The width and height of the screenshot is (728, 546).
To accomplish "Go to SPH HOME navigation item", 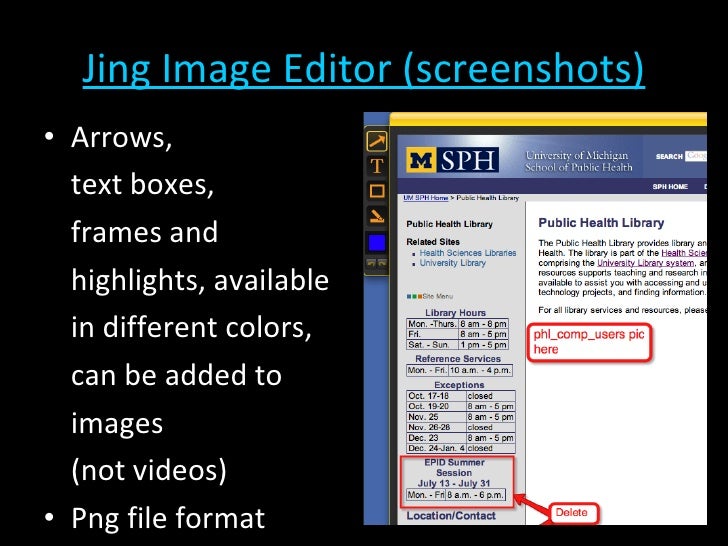I will [670, 187].
